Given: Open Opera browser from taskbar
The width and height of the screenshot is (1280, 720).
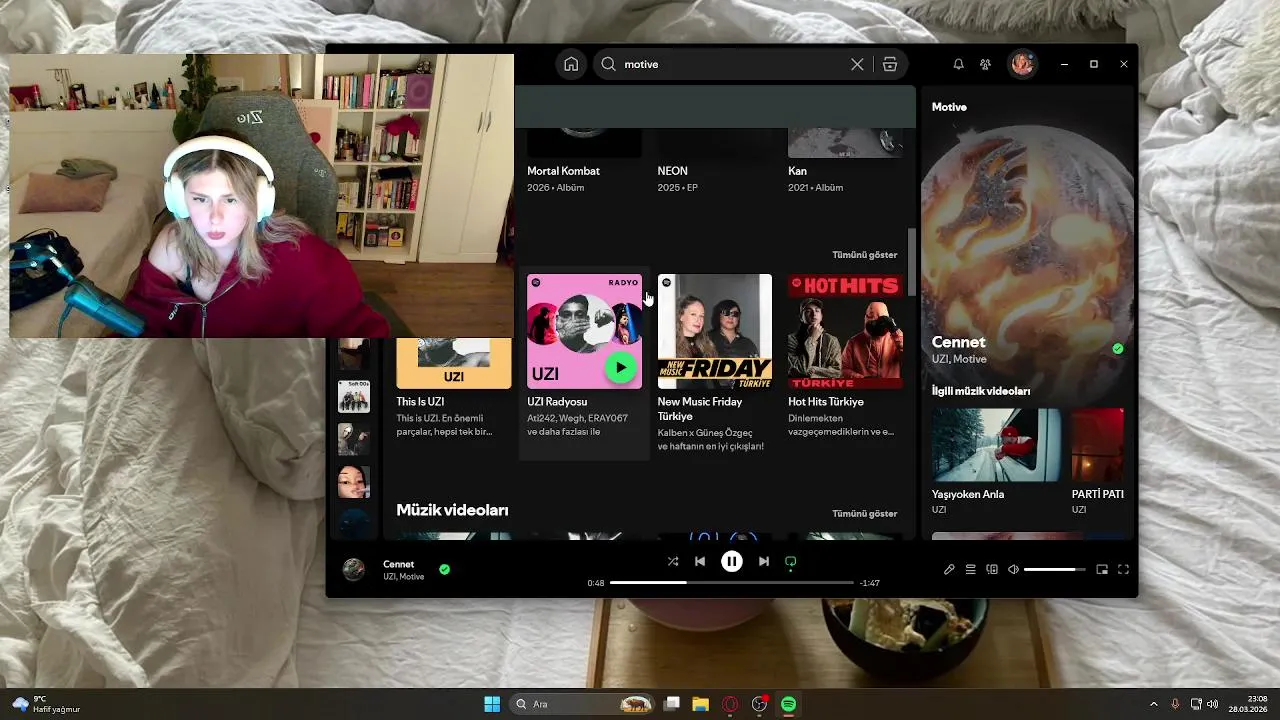Looking at the screenshot, I should click(730, 704).
